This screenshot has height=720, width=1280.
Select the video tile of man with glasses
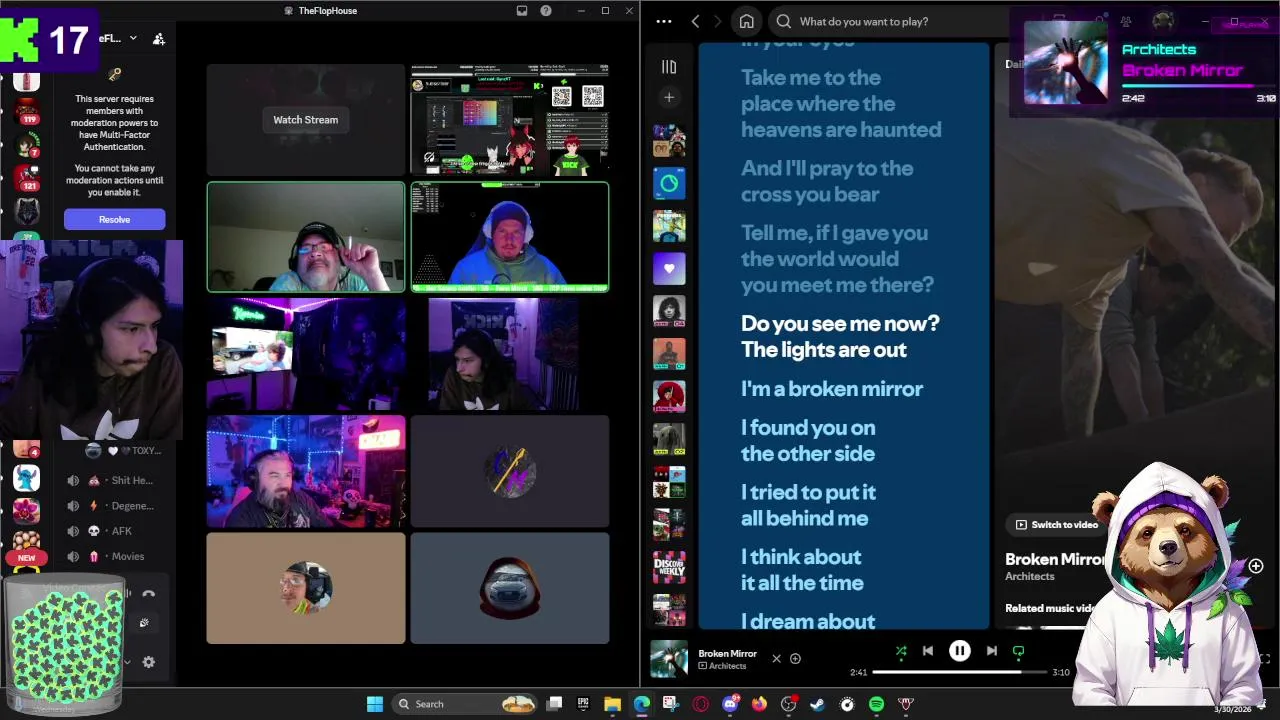point(306,237)
